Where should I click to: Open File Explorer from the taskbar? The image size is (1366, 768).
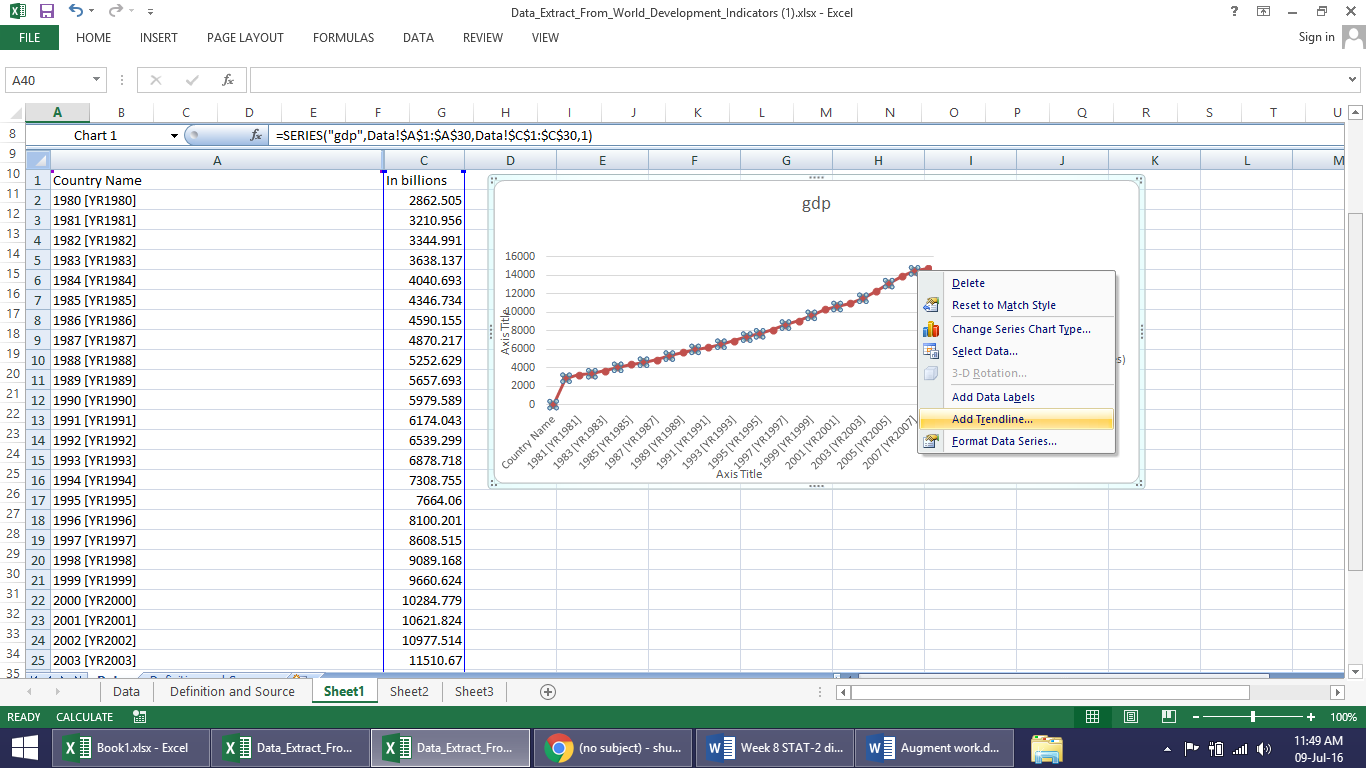tap(1046, 748)
